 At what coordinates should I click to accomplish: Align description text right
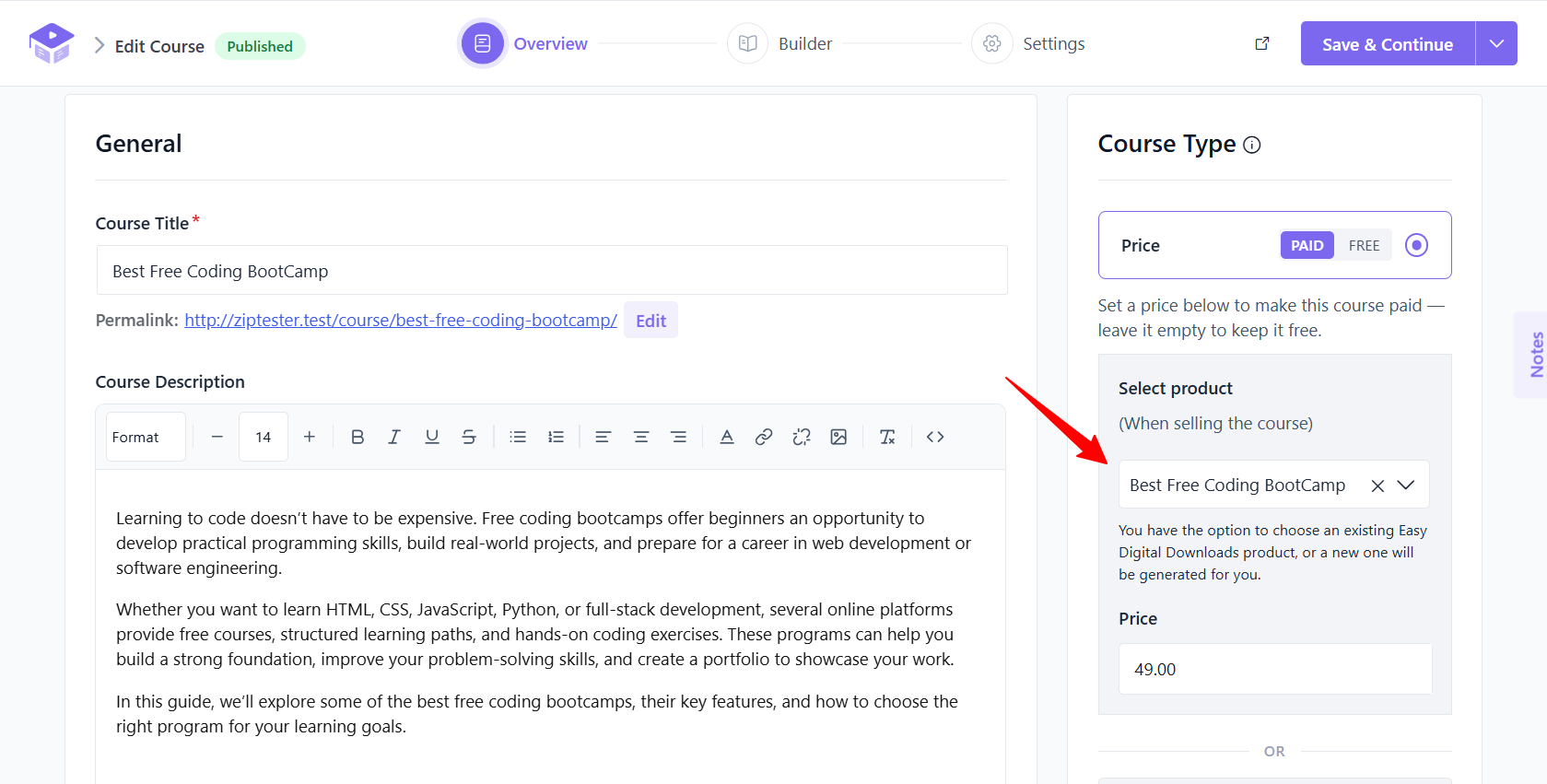click(x=679, y=437)
